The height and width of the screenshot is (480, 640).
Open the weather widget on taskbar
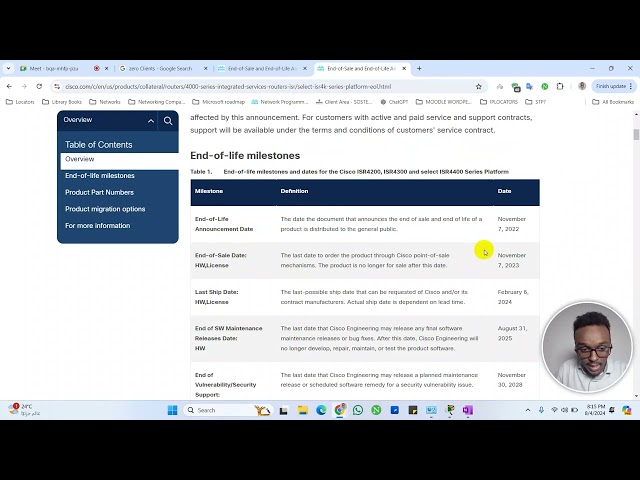coord(24,410)
